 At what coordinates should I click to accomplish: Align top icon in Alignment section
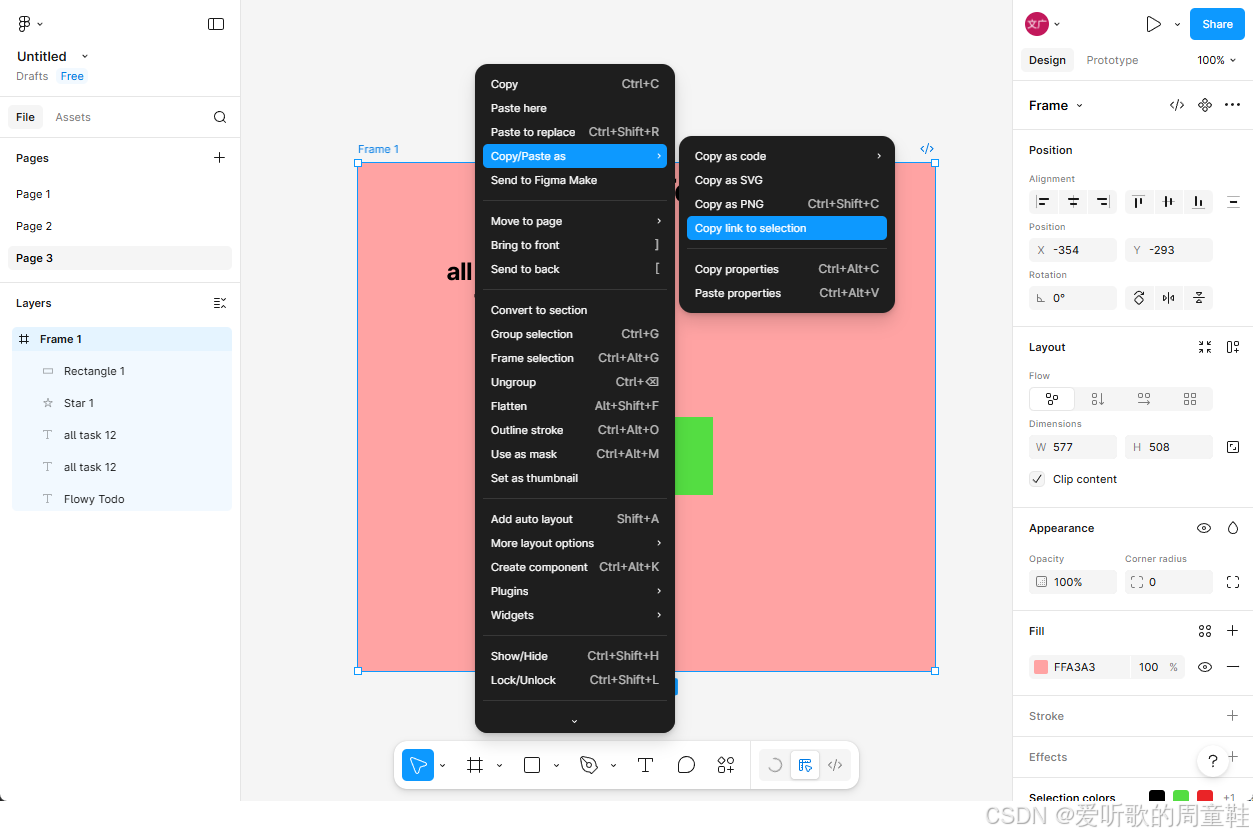1138,202
